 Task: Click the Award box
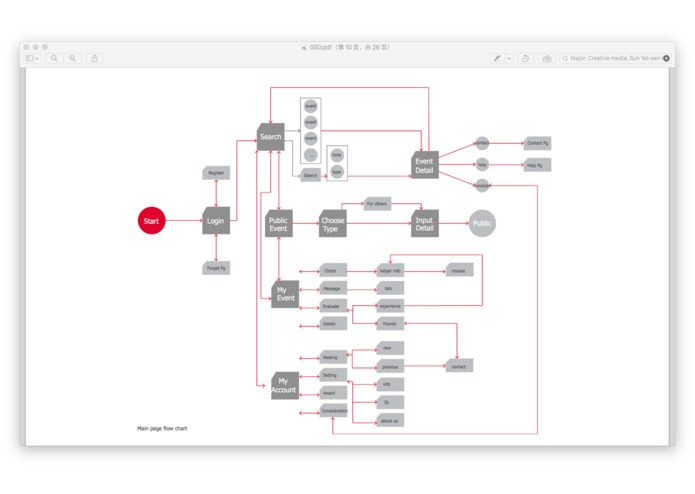[x=333, y=393]
